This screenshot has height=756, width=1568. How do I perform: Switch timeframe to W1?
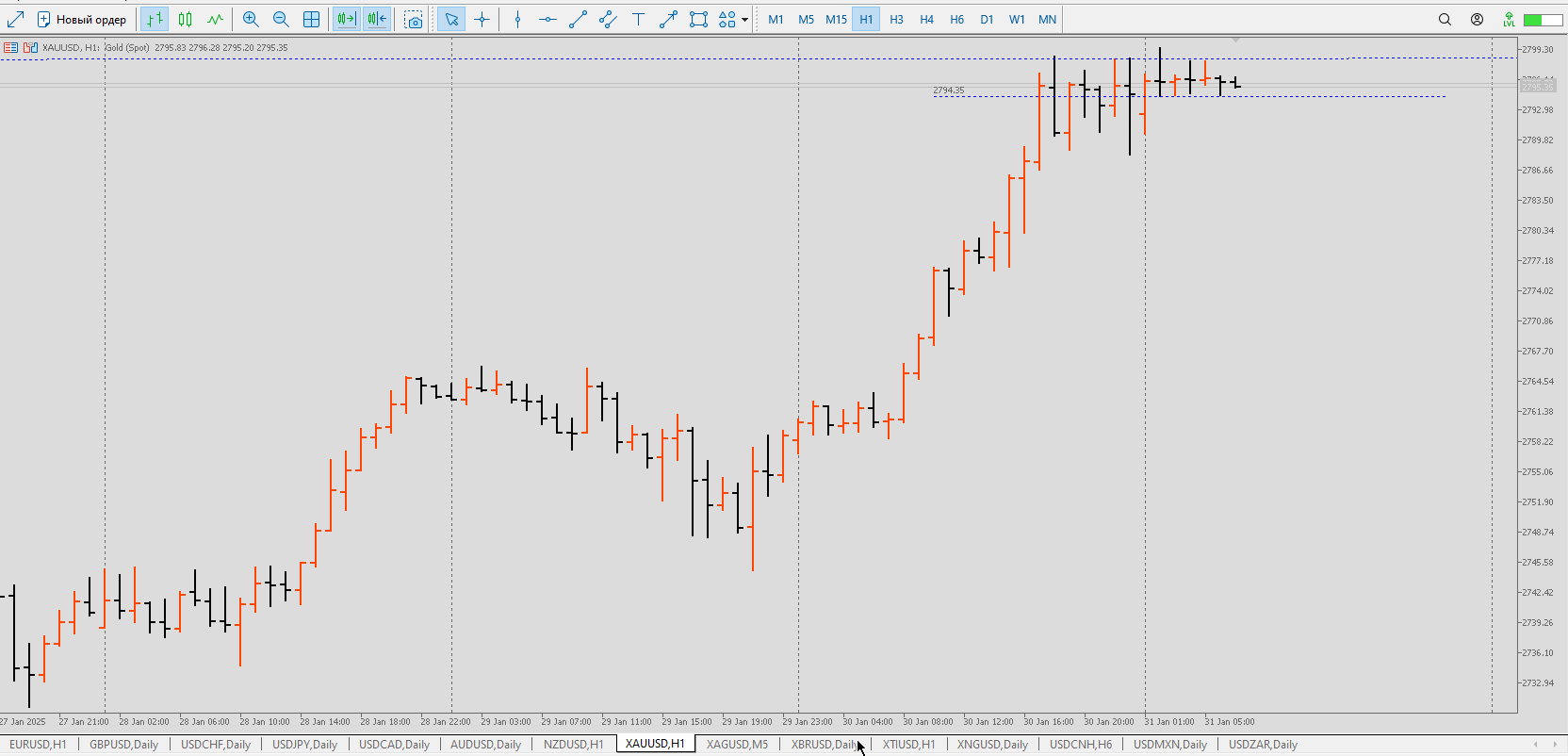pos(1017,19)
